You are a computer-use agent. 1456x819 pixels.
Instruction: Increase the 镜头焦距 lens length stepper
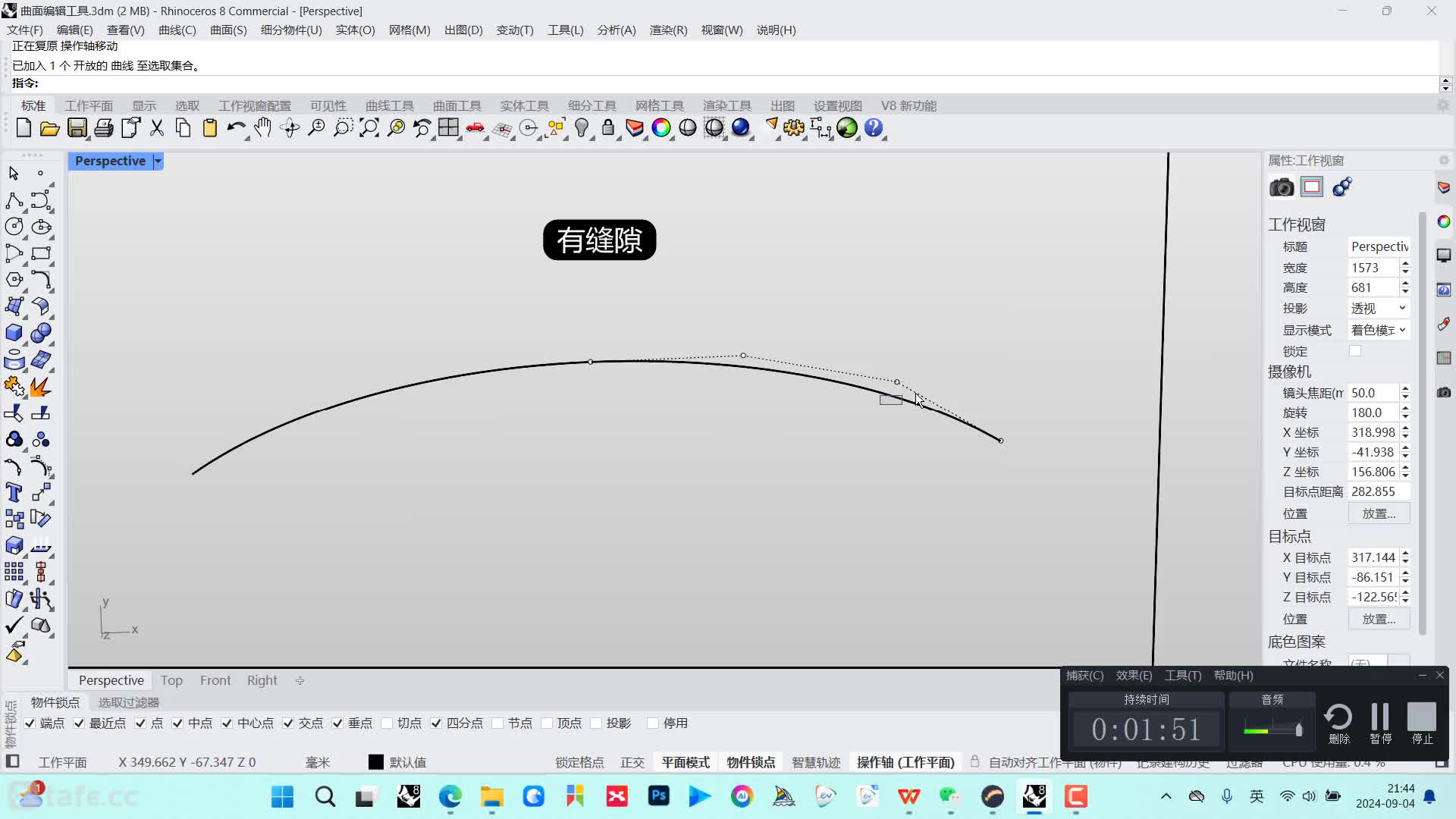coord(1405,389)
